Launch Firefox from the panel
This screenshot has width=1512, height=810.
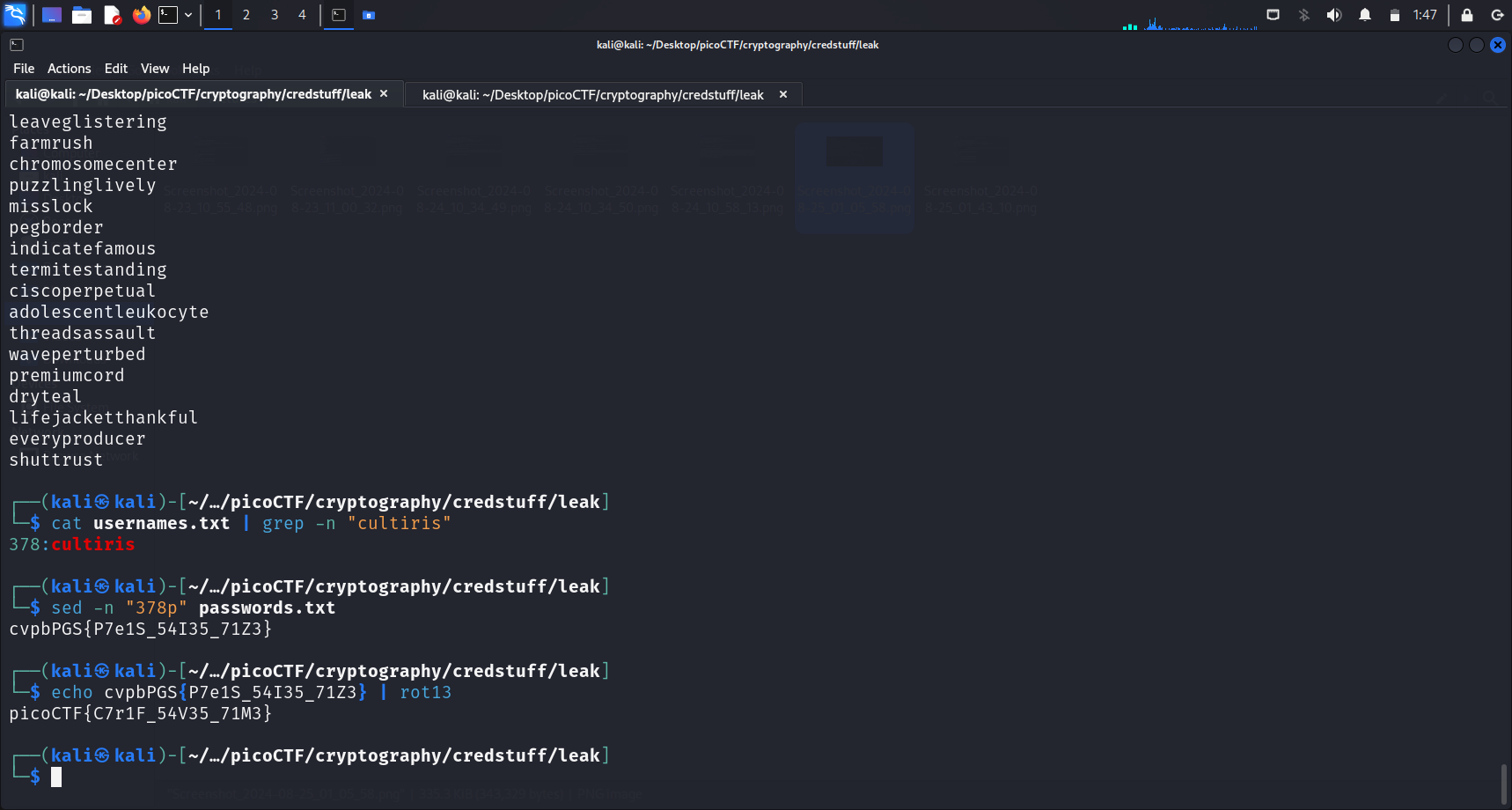tap(141, 15)
